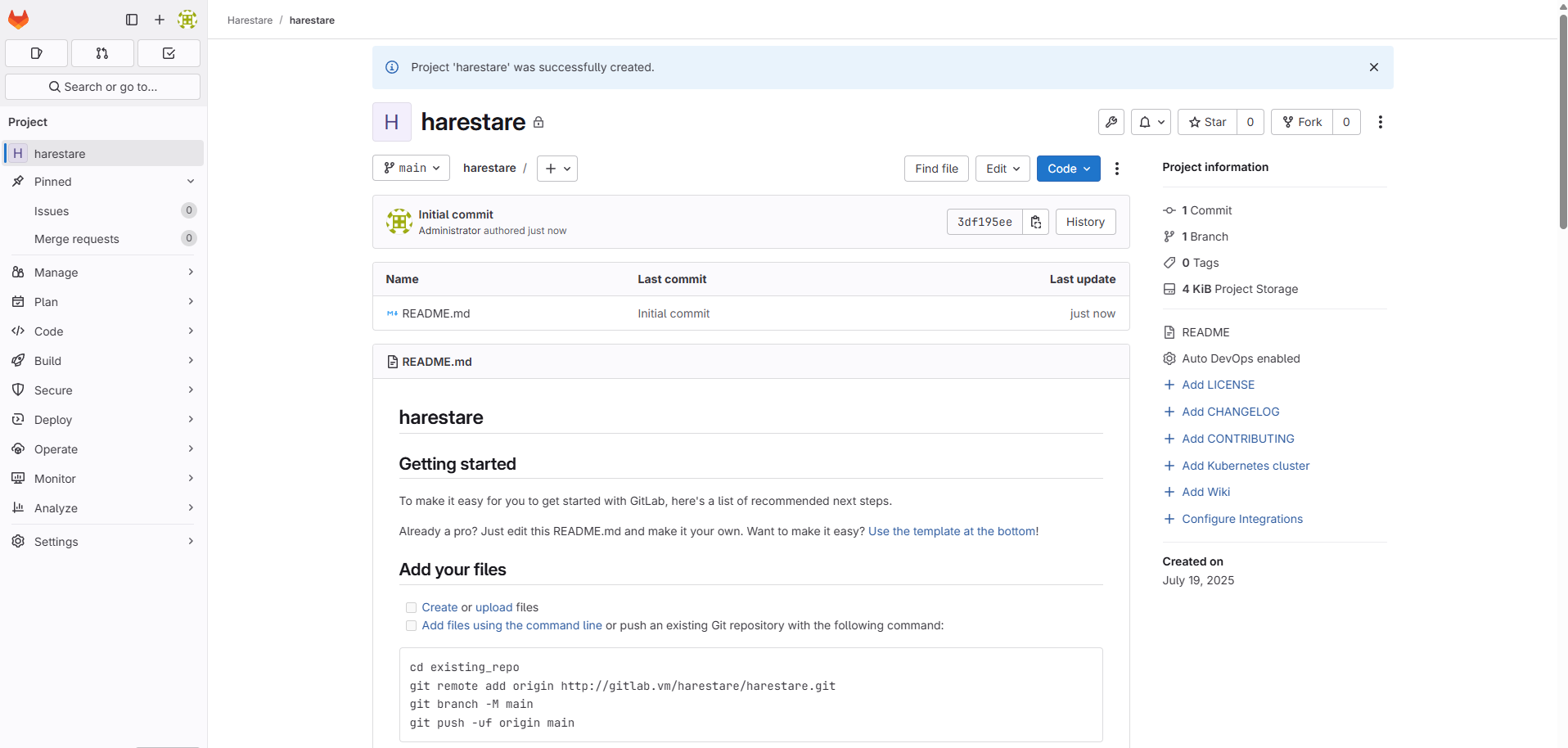Collapse the Pinned section
Viewport: 1568px width, 748px height.
(104, 182)
